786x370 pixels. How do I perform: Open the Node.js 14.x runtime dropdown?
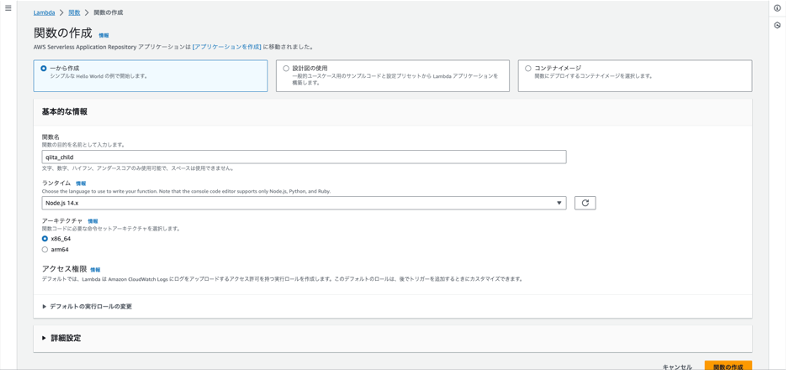(304, 203)
